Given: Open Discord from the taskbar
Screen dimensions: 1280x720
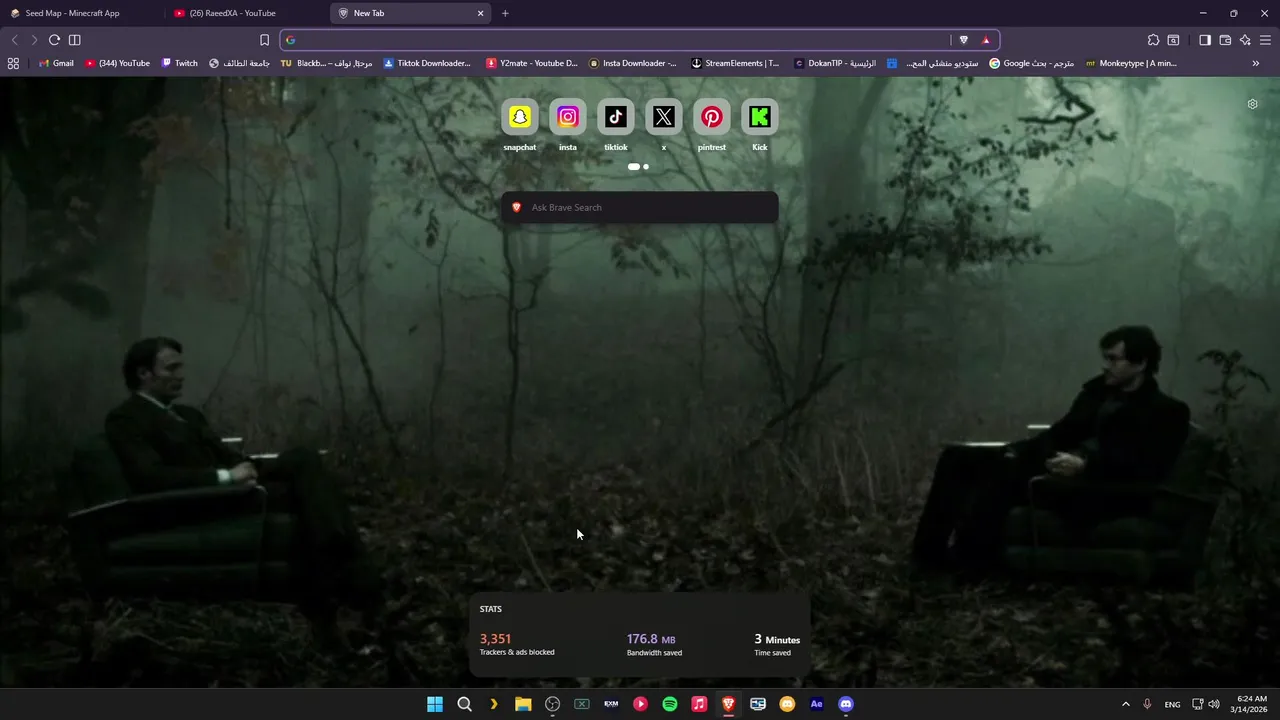Looking at the screenshot, I should coord(846,704).
